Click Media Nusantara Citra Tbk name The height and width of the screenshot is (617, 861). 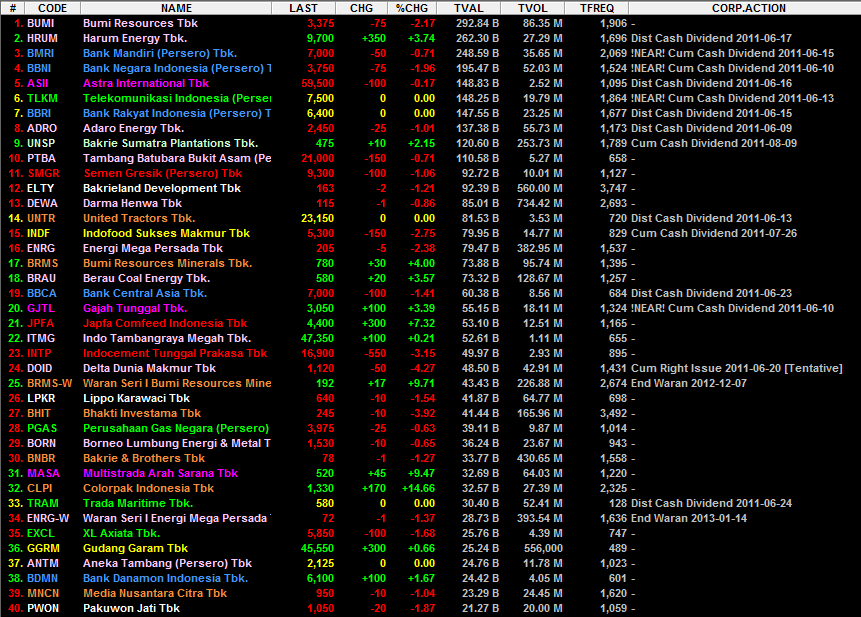tap(155, 593)
